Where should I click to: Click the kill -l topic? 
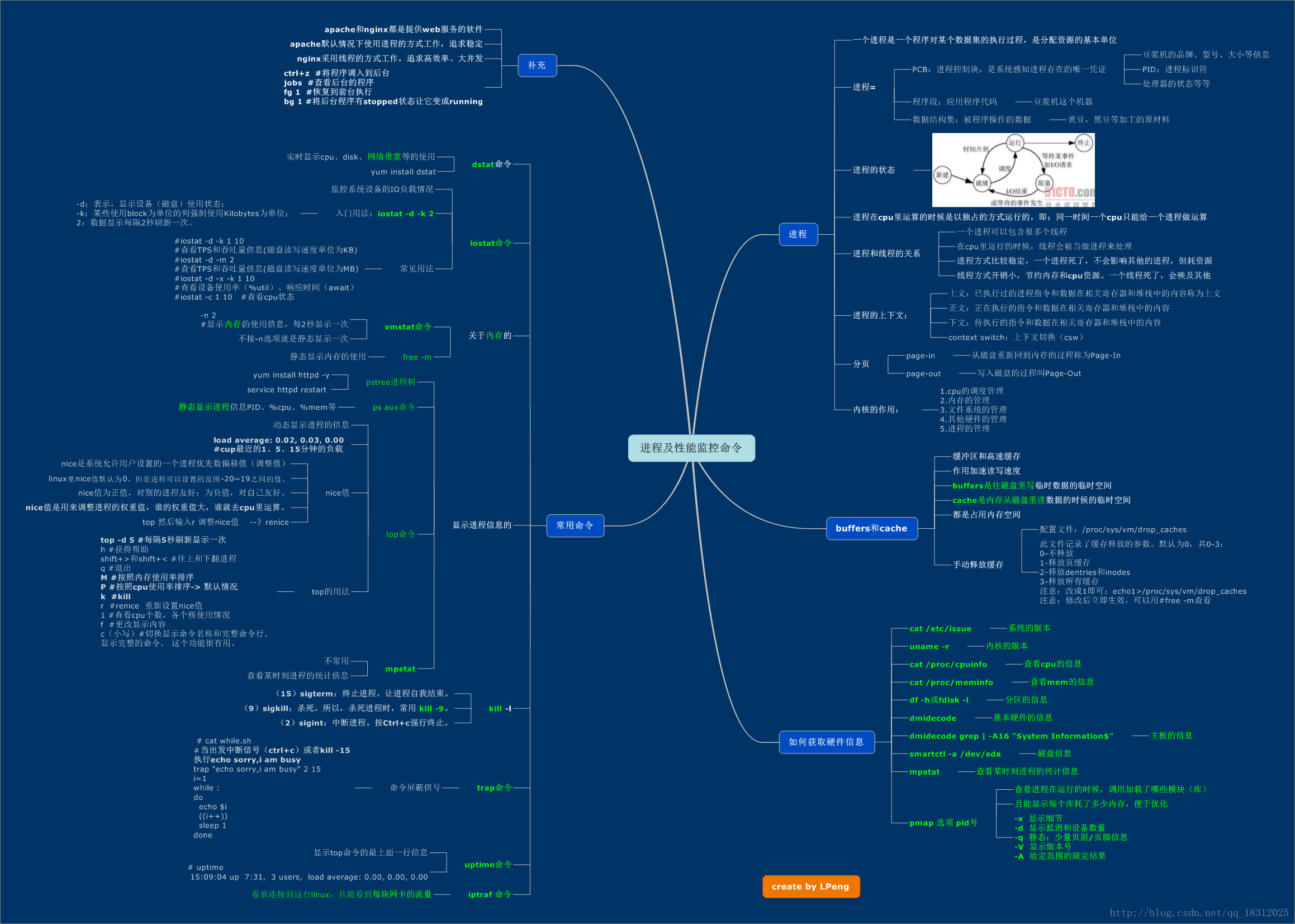[x=500, y=708]
